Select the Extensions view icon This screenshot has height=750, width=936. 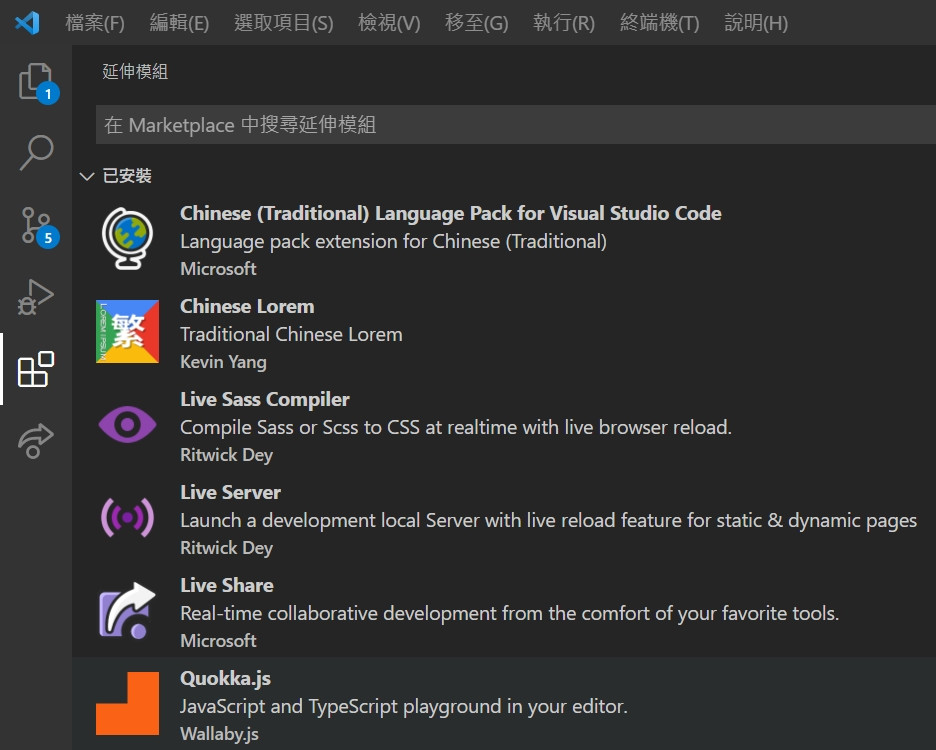click(x=36, y=369)
